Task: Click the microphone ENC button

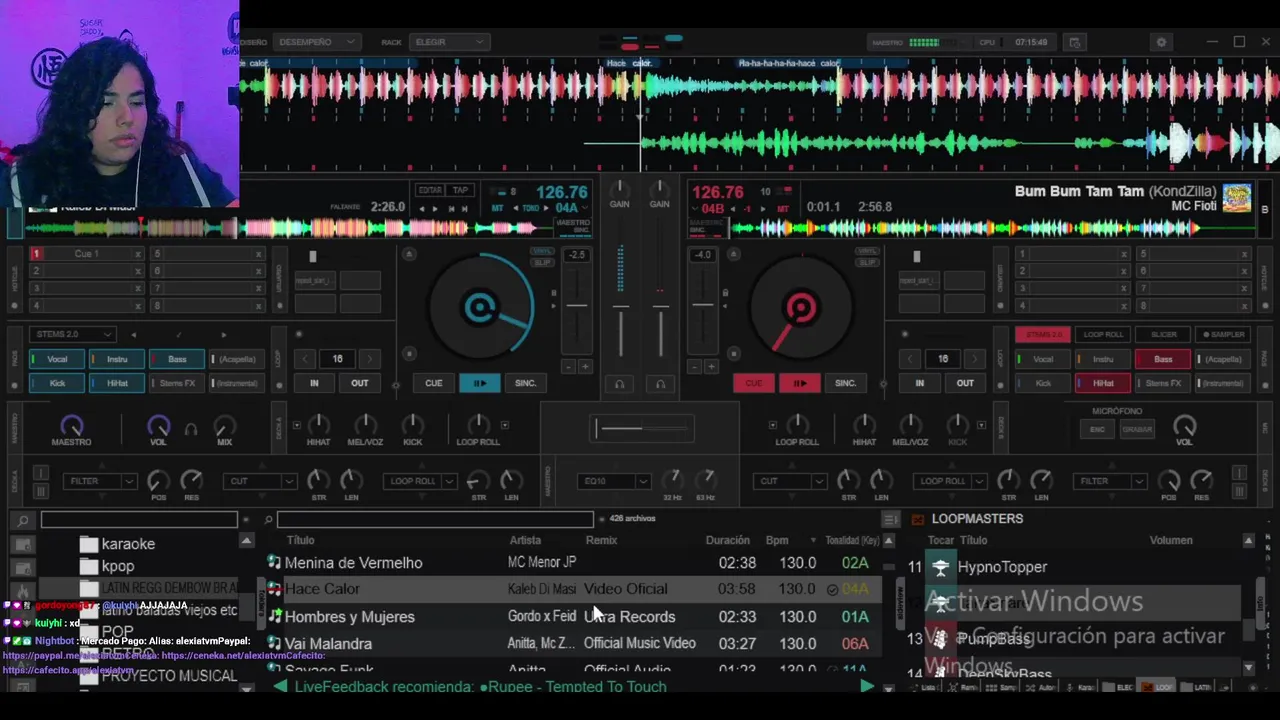Action: click(x=1097, y=430)
